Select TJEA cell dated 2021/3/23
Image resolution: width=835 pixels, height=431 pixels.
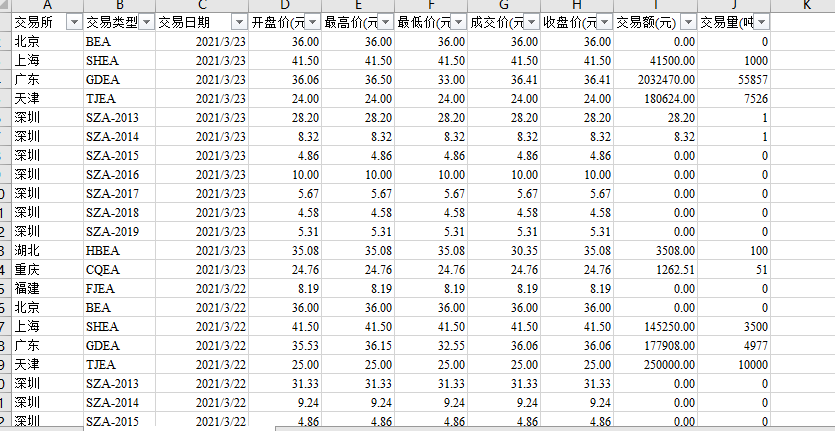[x=119, y=99]
